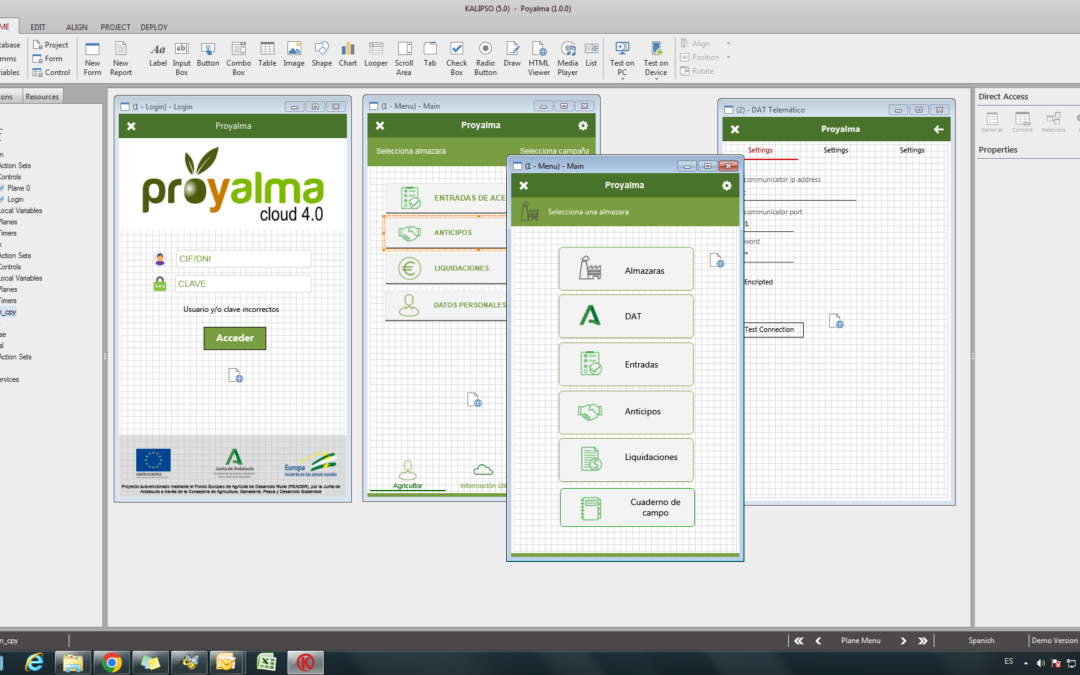Select first Settings tab in DAT window
Image resolution: width=1080 pixels, height=675 pixels.
[760, 150]
